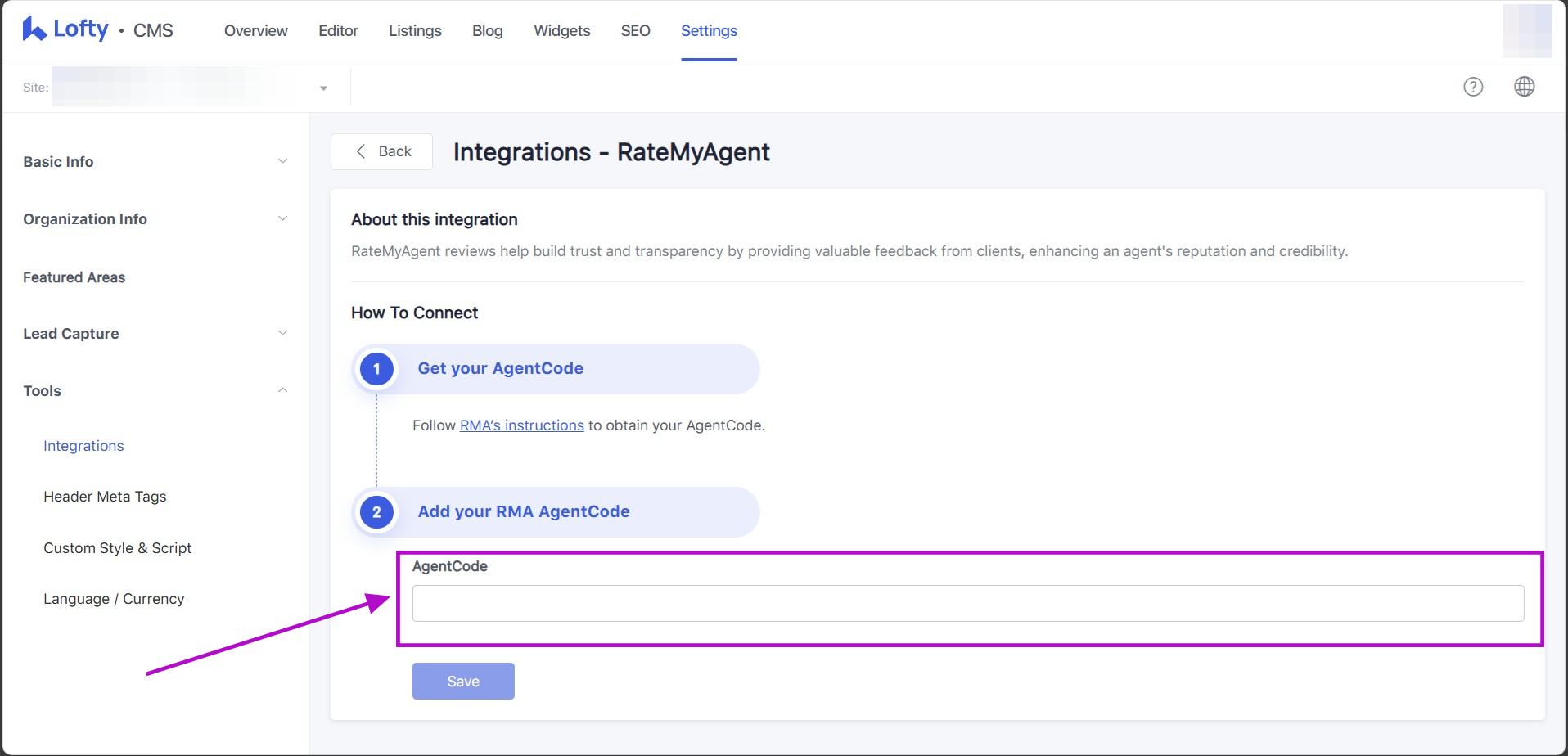The height and width of the screenshot is (756, 1568).
Task: Click the step 1 number circle
Action: tap(376, 369)
